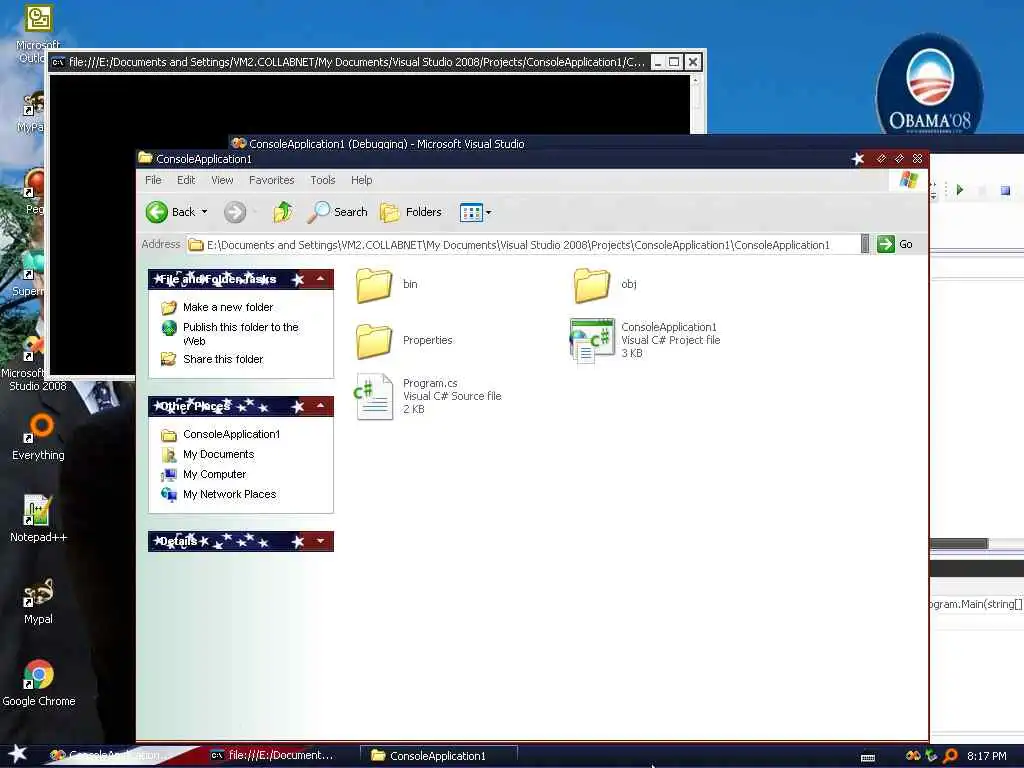Screen dimensions: 1024x768
Task: Open the Tools menu
Action: click(323, 180)
